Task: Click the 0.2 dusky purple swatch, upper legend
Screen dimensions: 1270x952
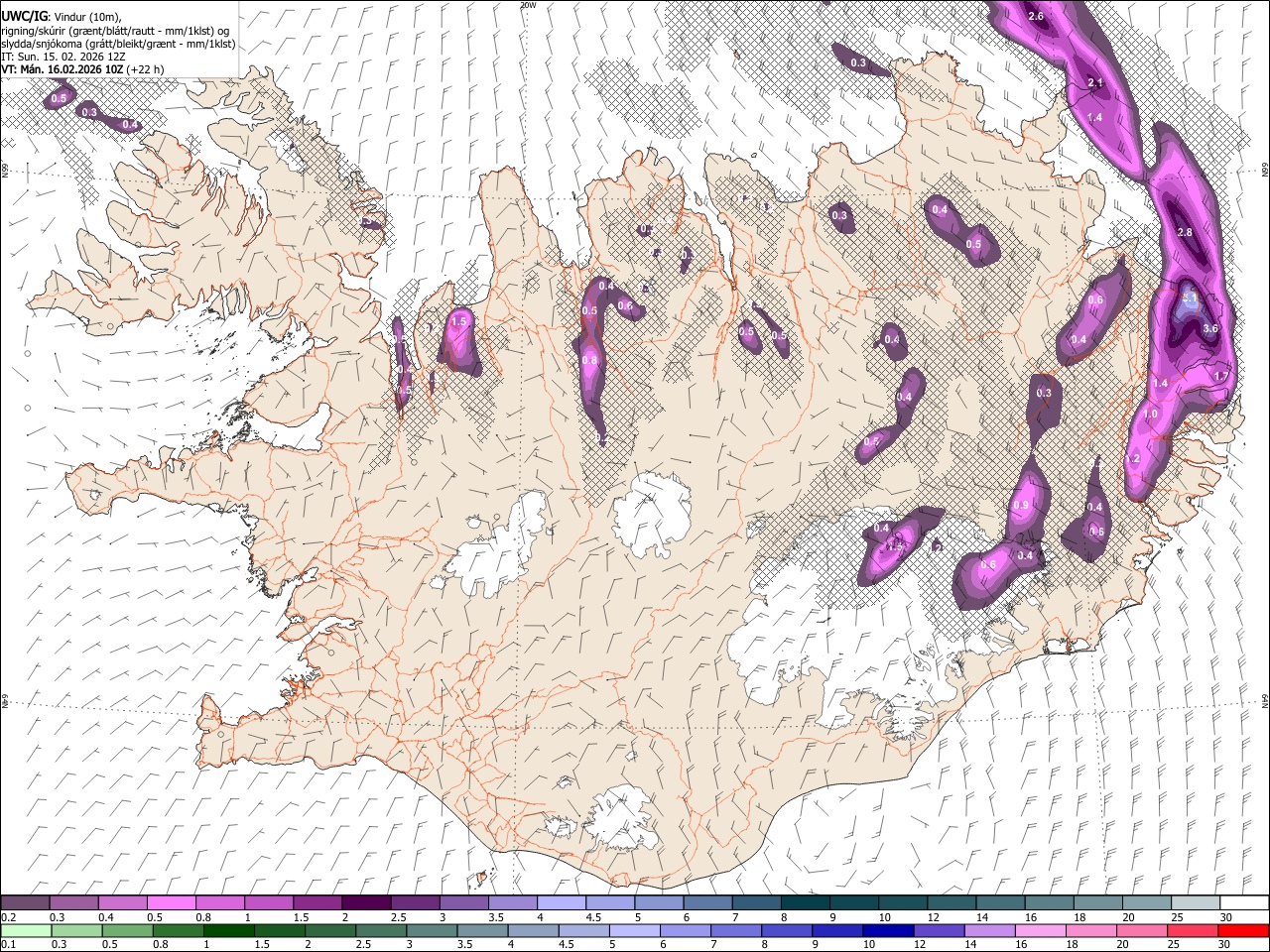Action: click(25, 902)
